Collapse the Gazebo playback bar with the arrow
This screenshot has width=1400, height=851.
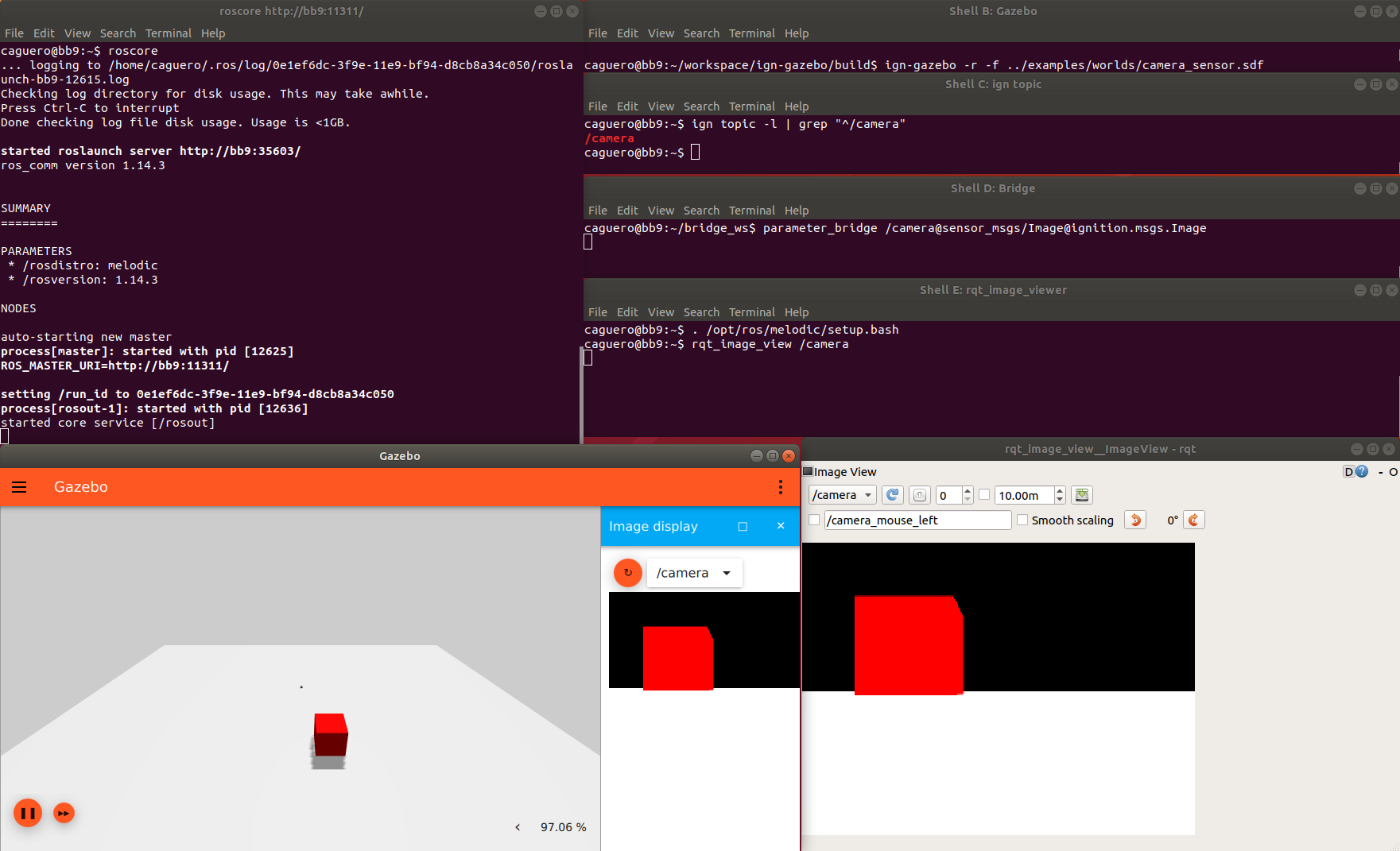click(518, 826)
